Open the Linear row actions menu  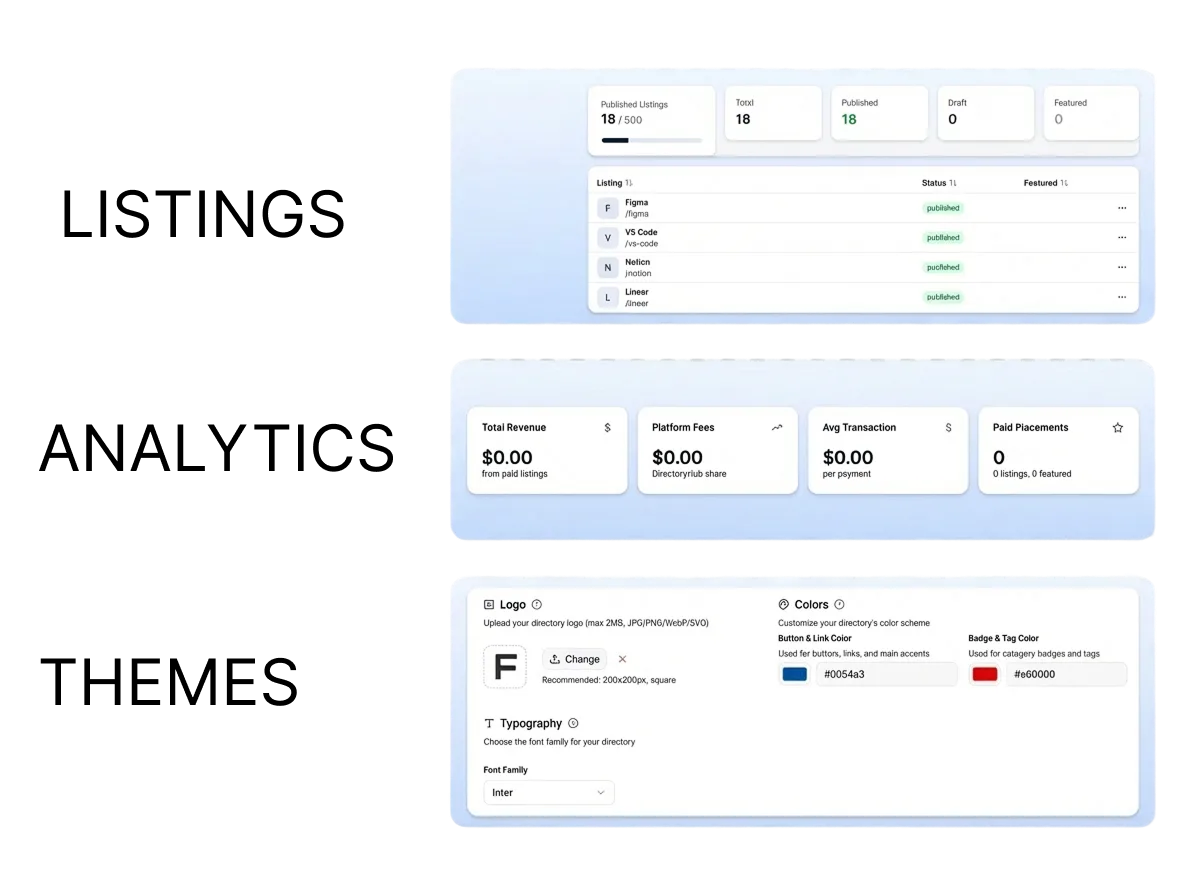[x=1122, y=297]
